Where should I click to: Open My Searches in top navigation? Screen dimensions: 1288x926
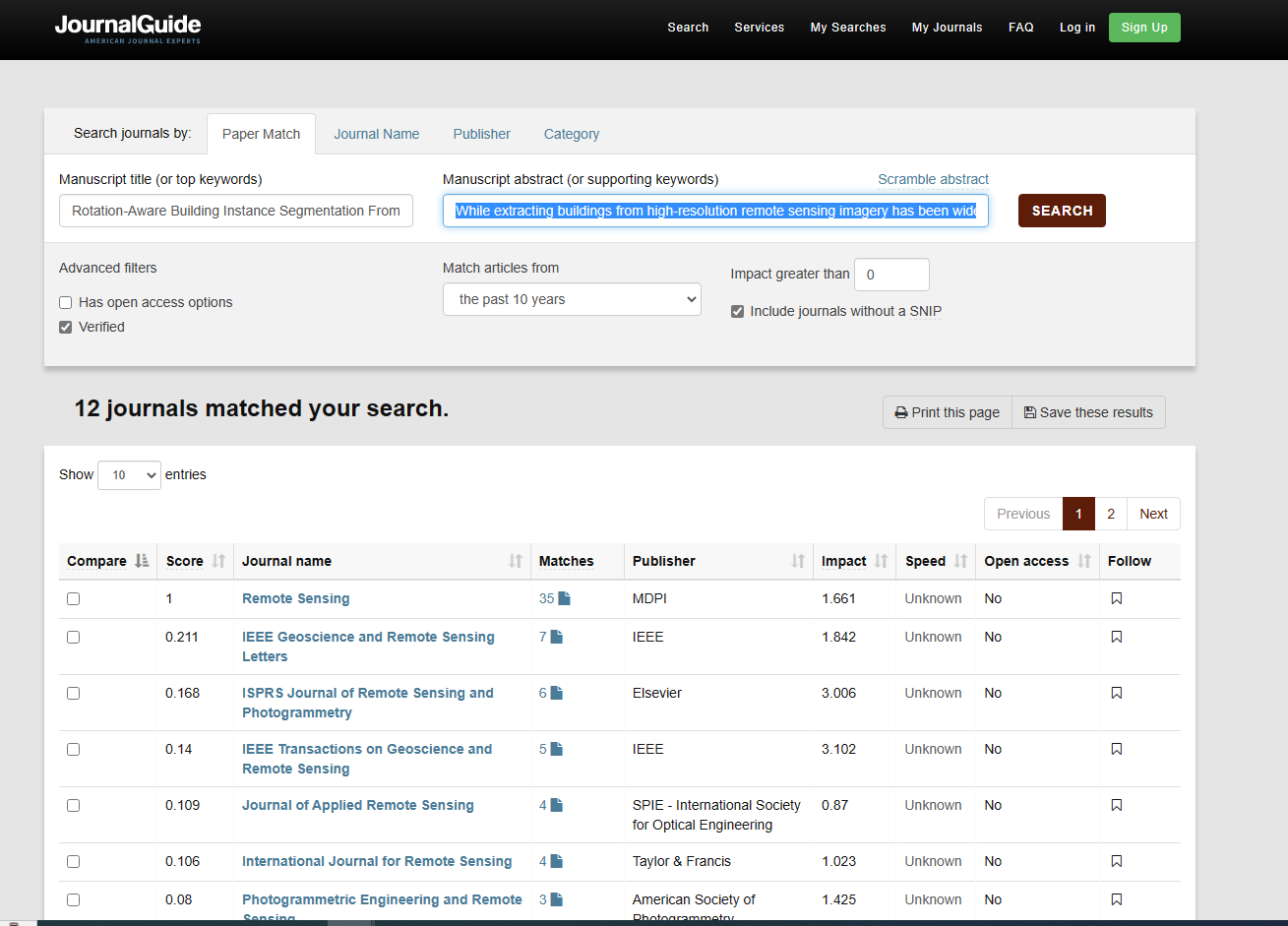point(848,28)
